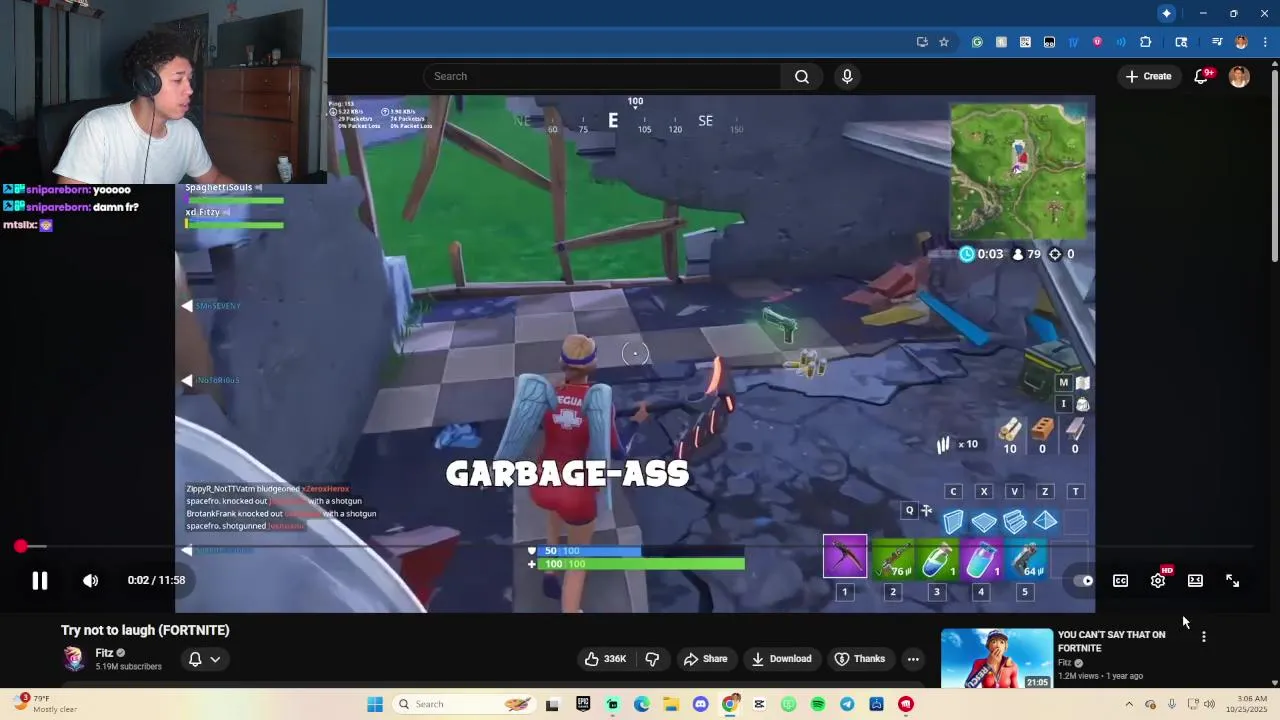Switch to Chrome in the taskbar
The height and width of the screenshot is (720, 1280).
point(730,704)
